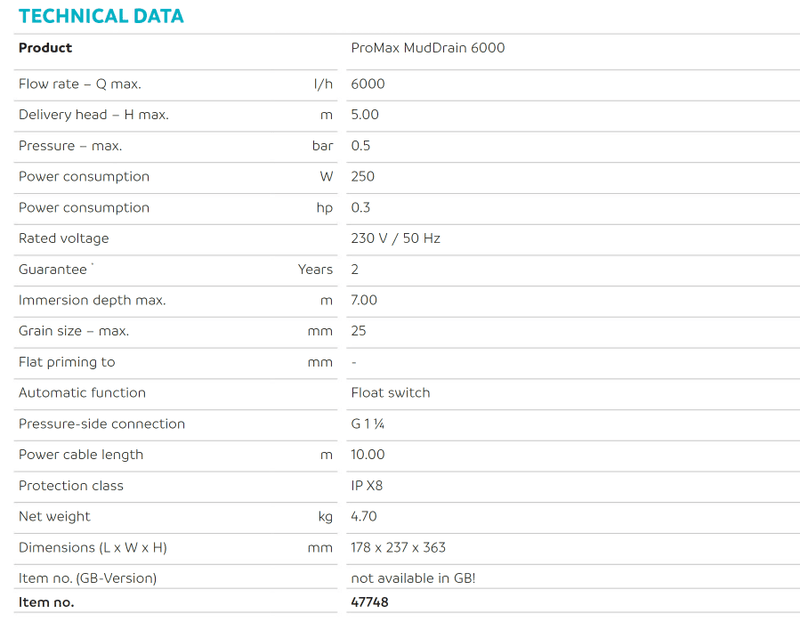Select the Delivery head – H max. label
This screenshot has width=800, height=621.
pos(93,115)
